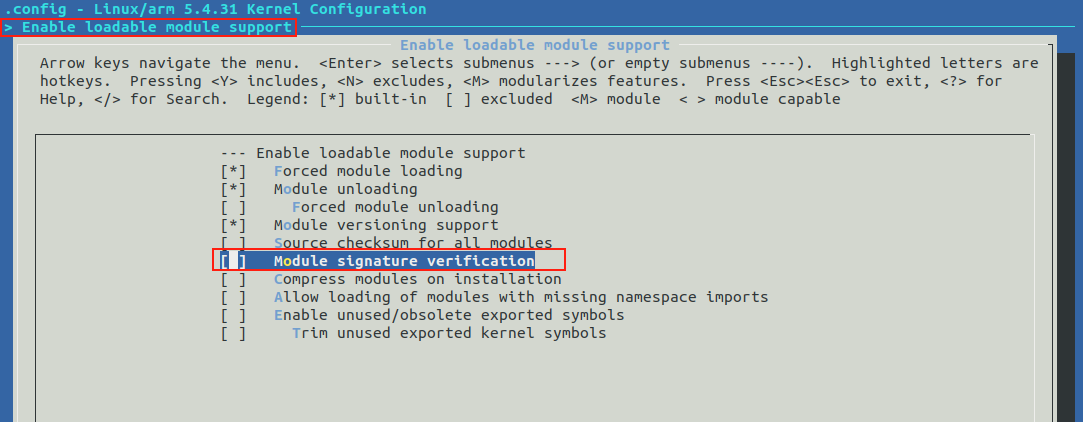
Task: Select Source checksum for all modules entry
Action: tap(413, 243)
